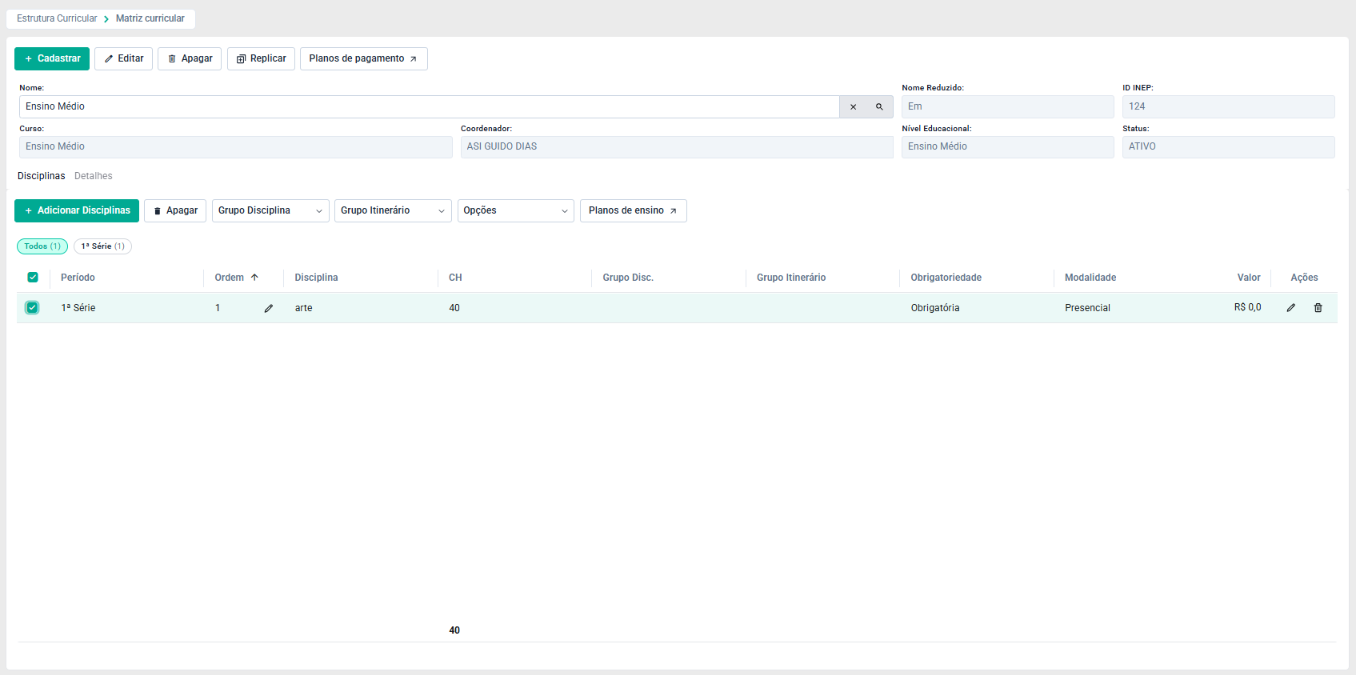
Task: Go to Estrutura Curricular breadcrumb
Action: (x=57, y=19)
